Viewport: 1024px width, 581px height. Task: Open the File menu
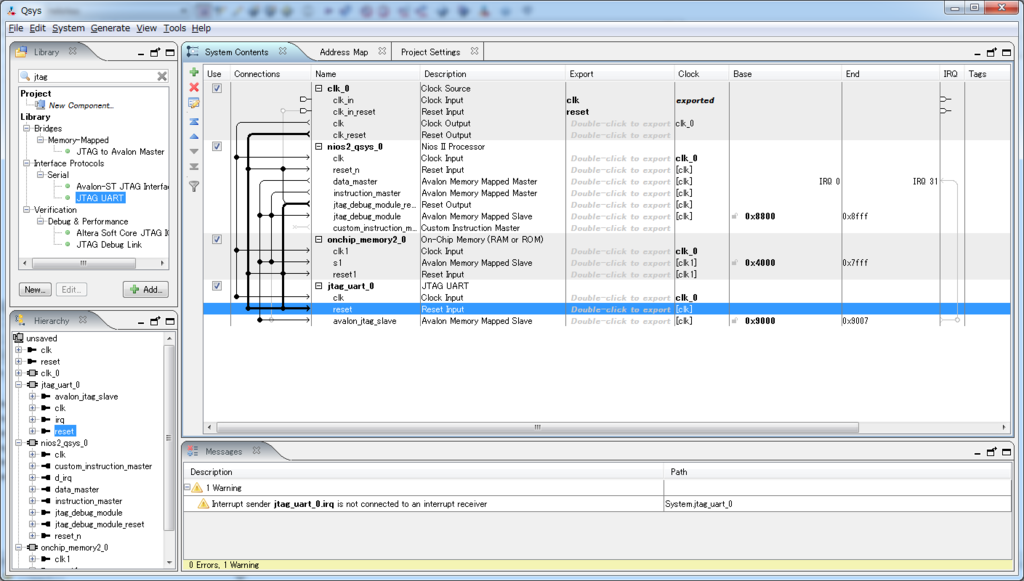pyautogui.click(x=16, y=28)
